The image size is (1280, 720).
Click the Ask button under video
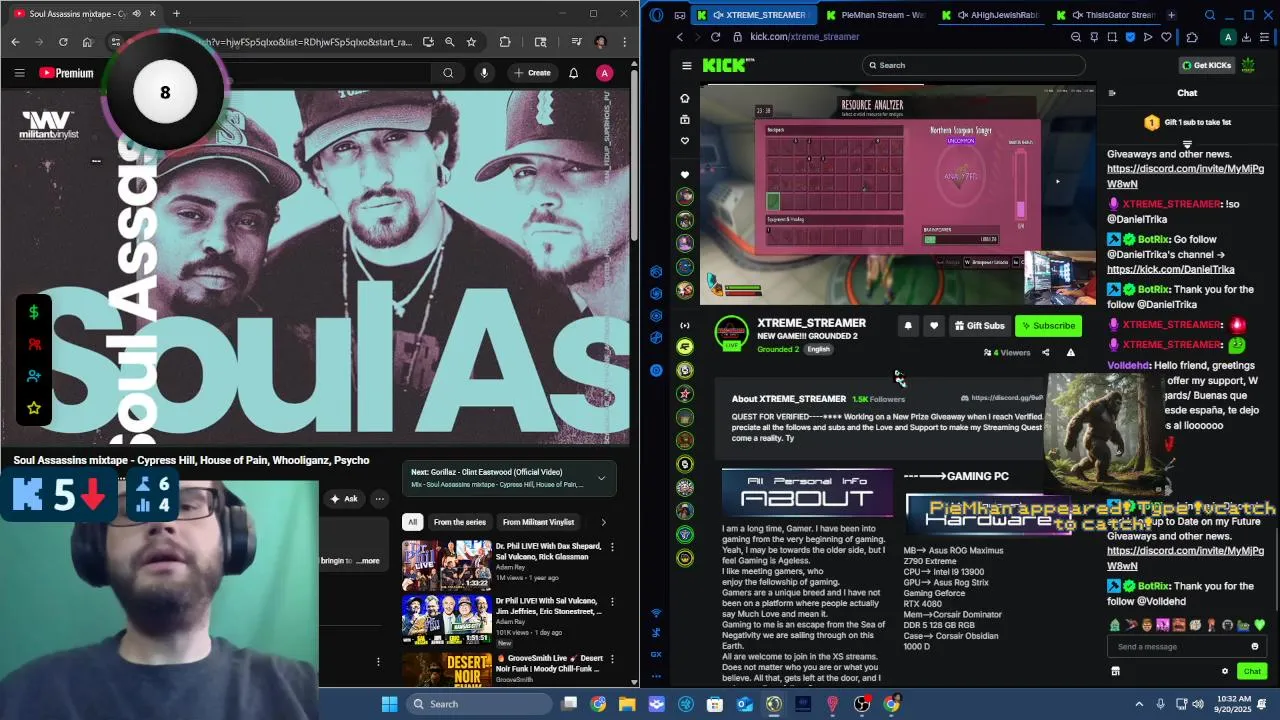[344, 498]
